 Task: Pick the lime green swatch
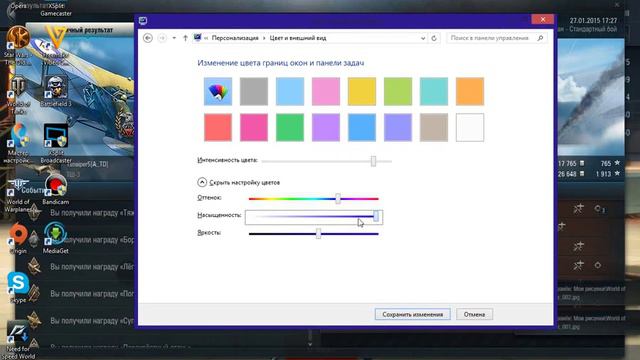pos(398,91)
